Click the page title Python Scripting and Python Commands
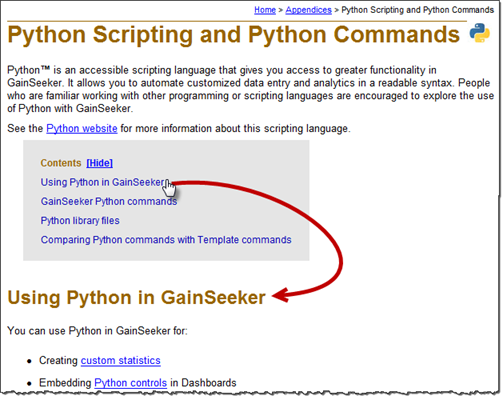The image size is (503, 400). coord(234,34)
